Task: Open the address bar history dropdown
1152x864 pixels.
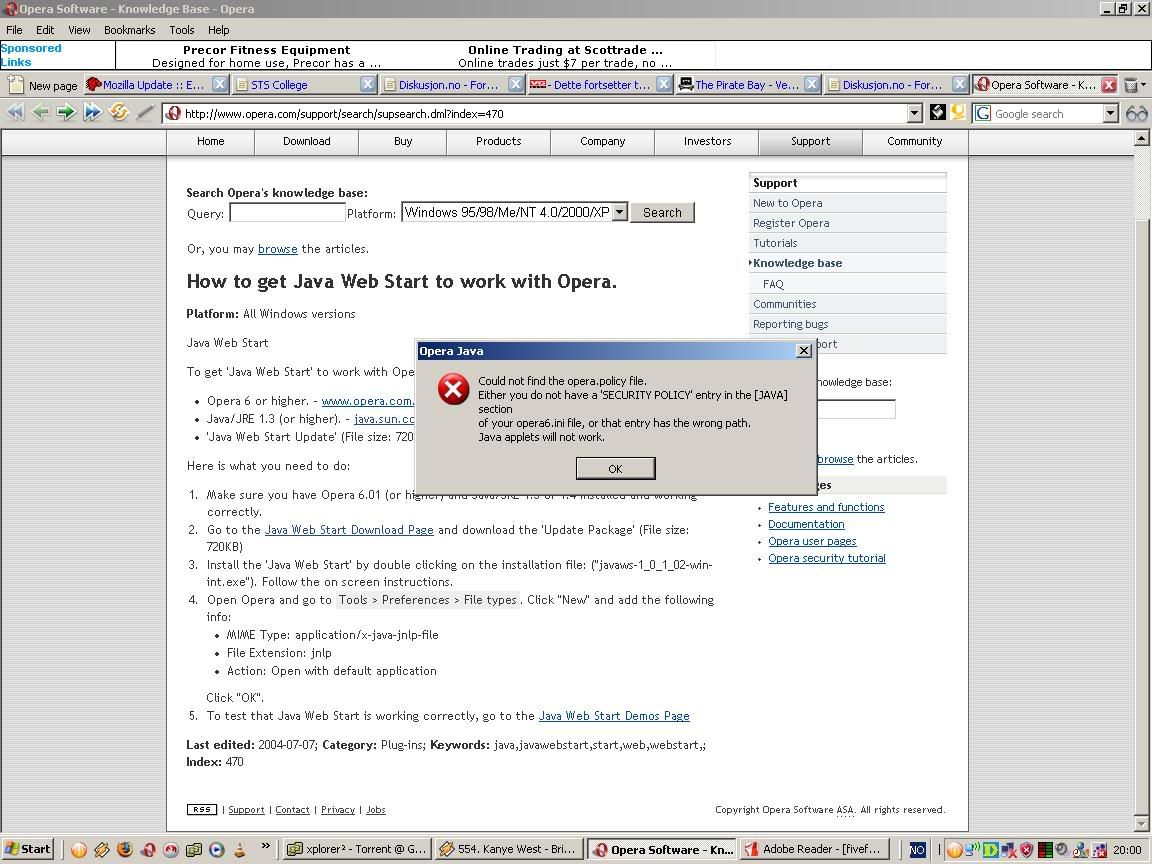Action: pyautogui.click(x=914, y=113)
